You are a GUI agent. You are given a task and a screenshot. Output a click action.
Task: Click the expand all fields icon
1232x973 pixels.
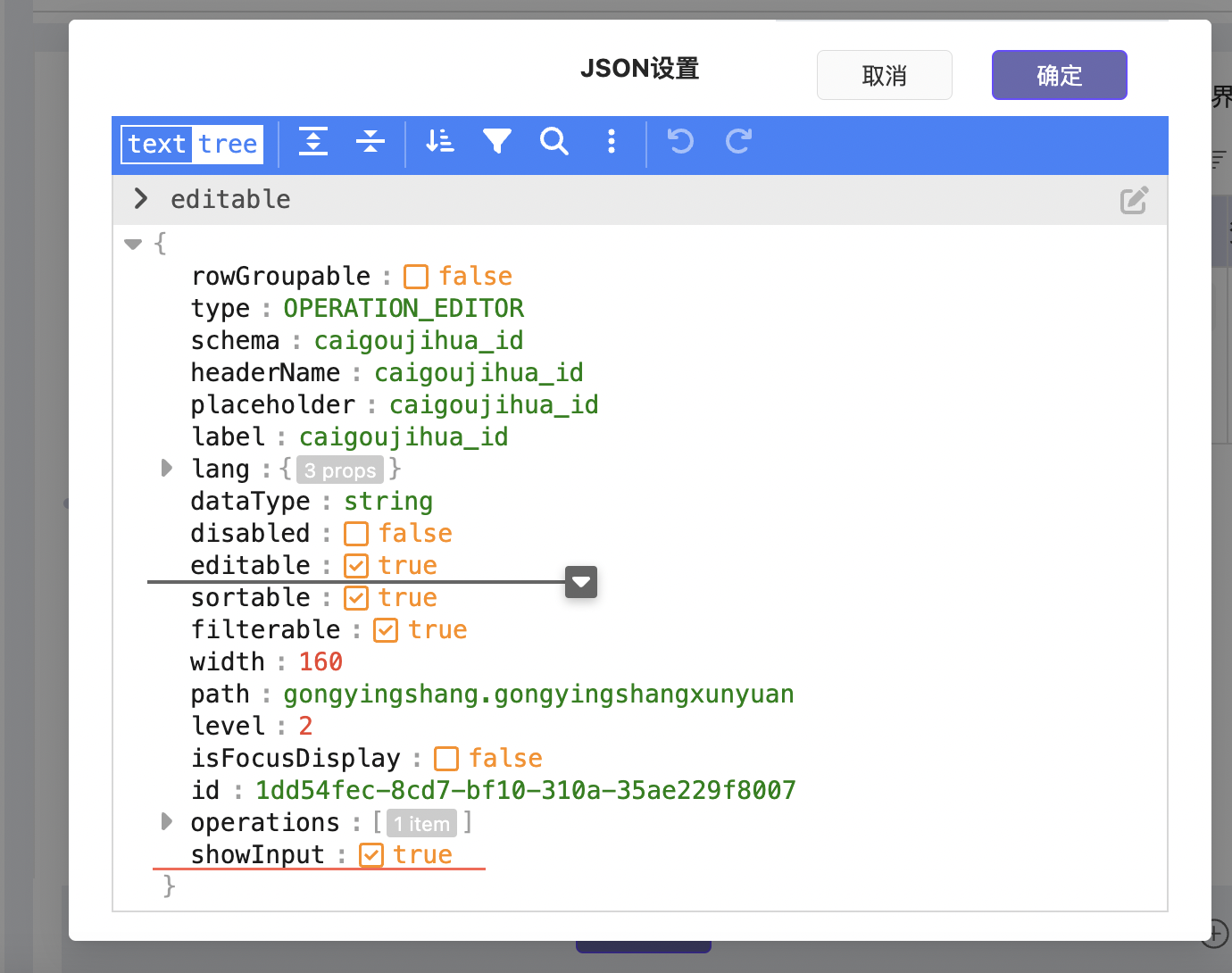coord(313,142)
